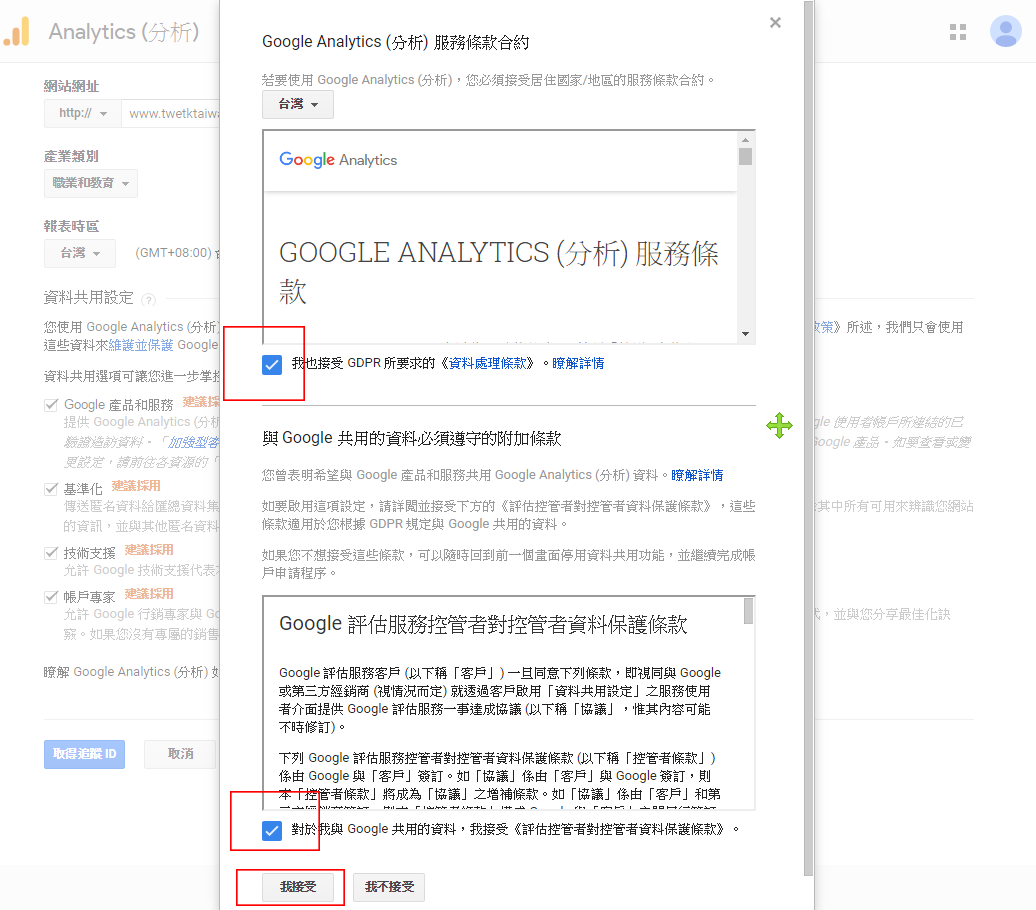This screenshot has width=1036, height=910.
Task: Toggle the GDPR 資料處理條款 acceptance checkbox
Action: tap(272, 364)
